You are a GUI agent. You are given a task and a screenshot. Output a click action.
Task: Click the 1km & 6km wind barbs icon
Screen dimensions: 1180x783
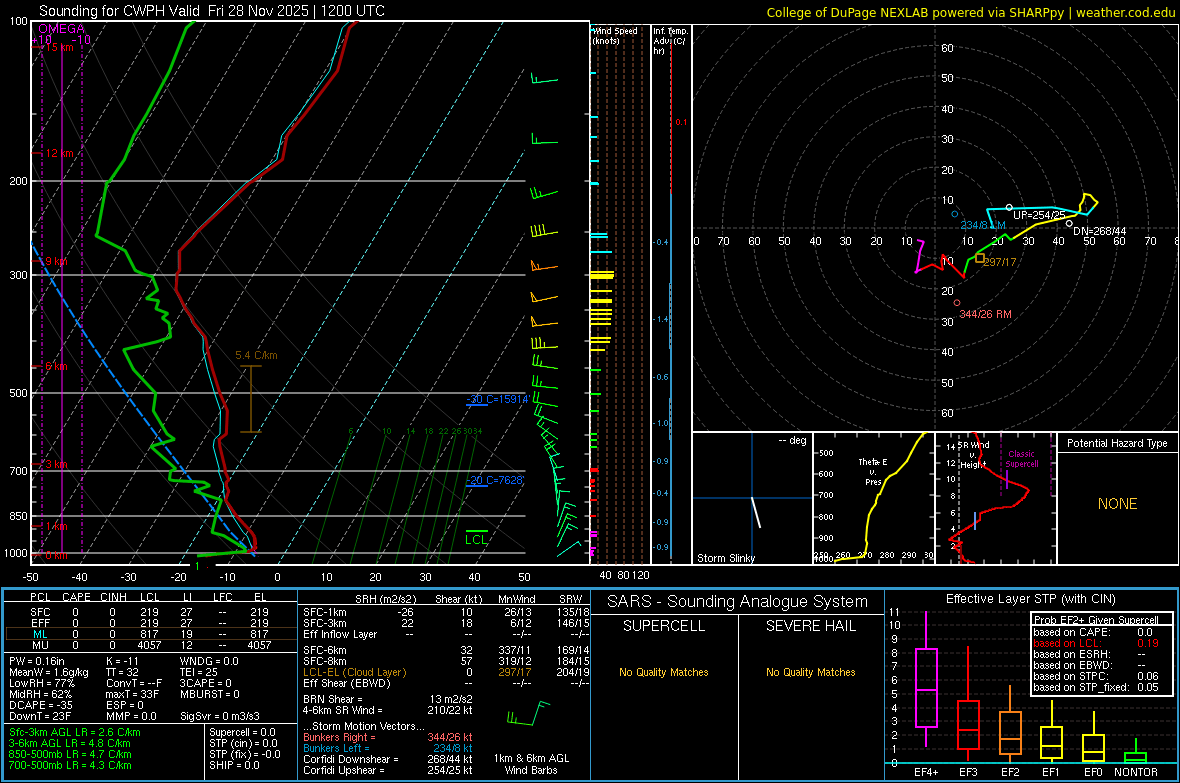coord(529,714)
